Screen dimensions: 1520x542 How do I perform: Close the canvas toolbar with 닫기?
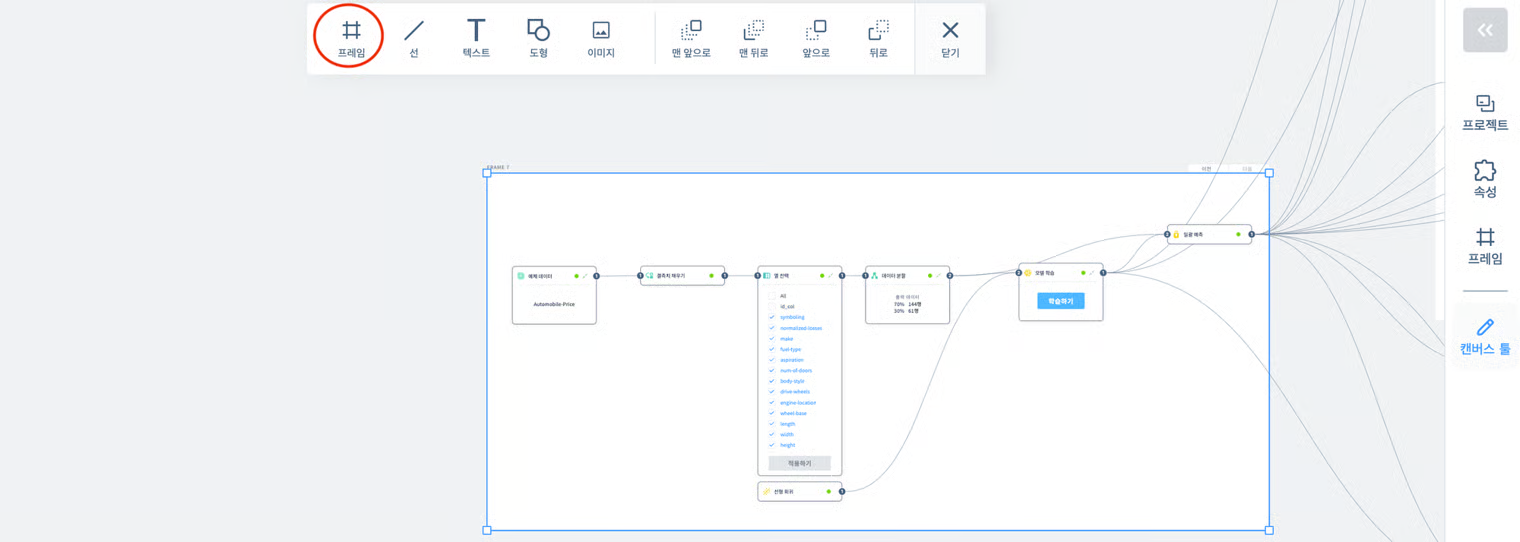tap(950, 38)
